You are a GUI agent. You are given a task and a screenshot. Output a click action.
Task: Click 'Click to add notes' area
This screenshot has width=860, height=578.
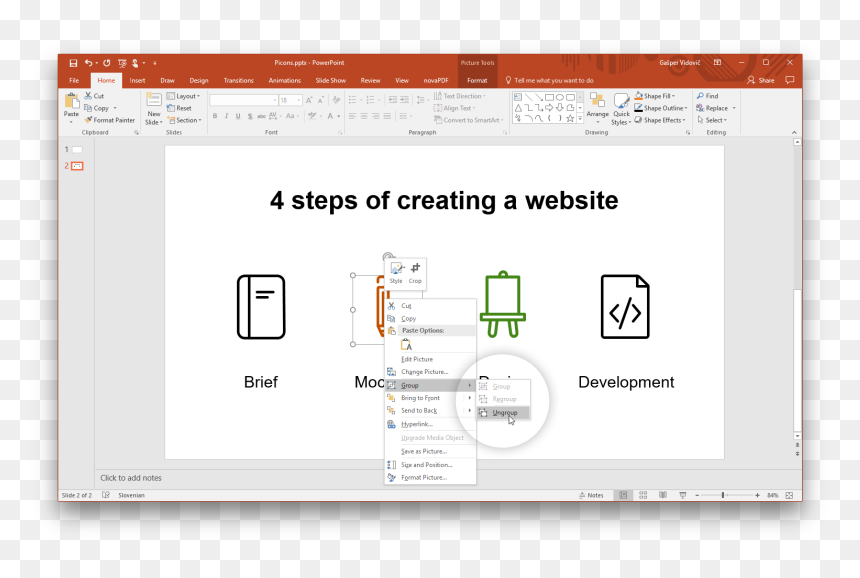(x=131, y=478)
